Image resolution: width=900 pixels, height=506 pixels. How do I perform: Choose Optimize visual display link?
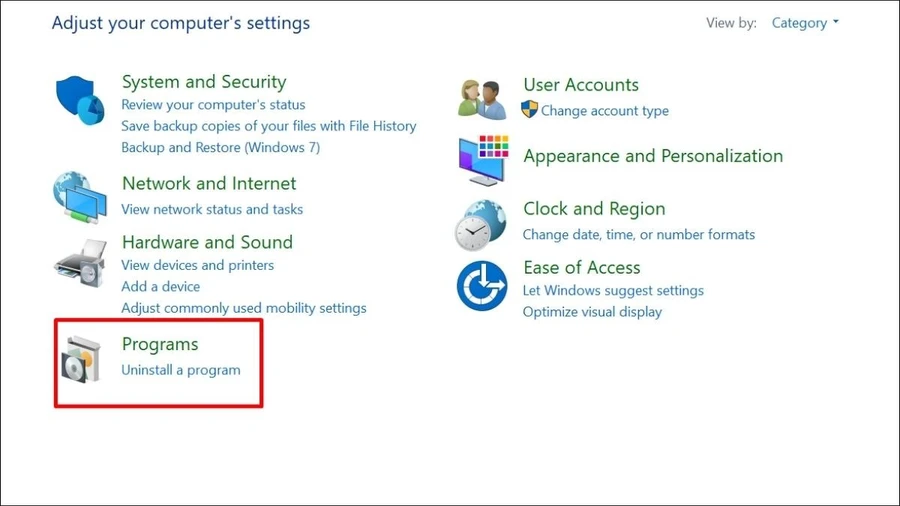592,312
